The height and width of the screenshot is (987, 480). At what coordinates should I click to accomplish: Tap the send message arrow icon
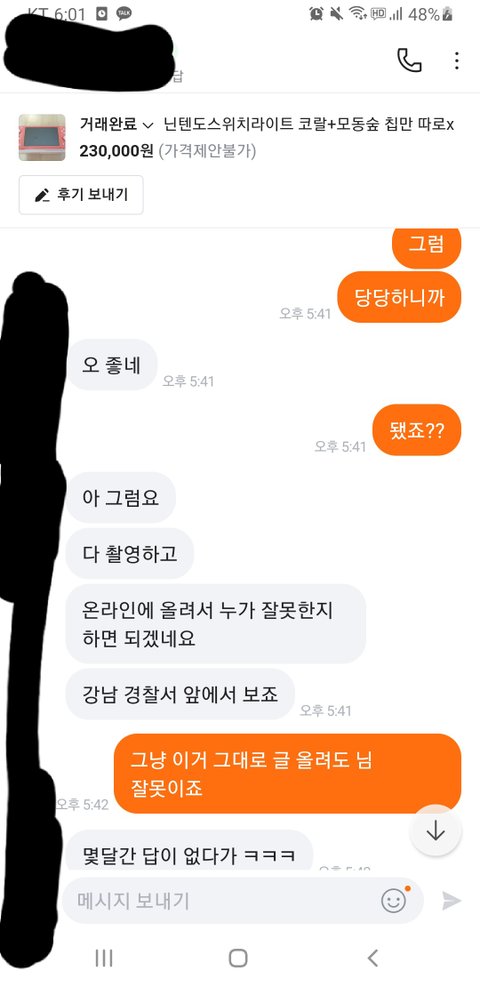pos(451,901)
